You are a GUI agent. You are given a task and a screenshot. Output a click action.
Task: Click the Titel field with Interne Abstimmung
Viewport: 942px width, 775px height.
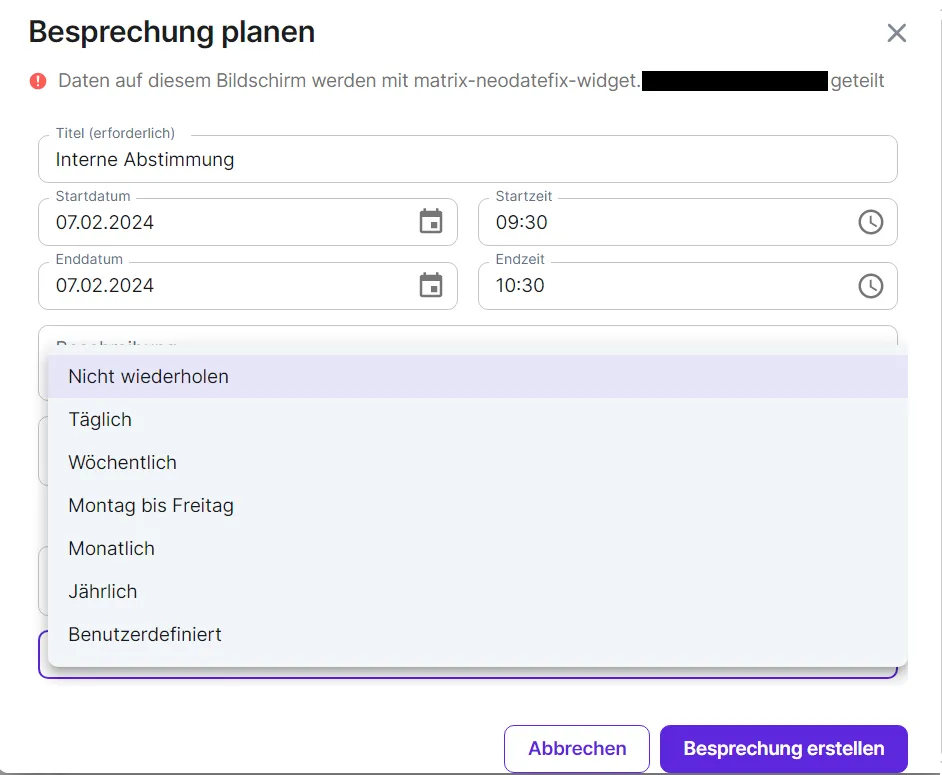[466, 160]
